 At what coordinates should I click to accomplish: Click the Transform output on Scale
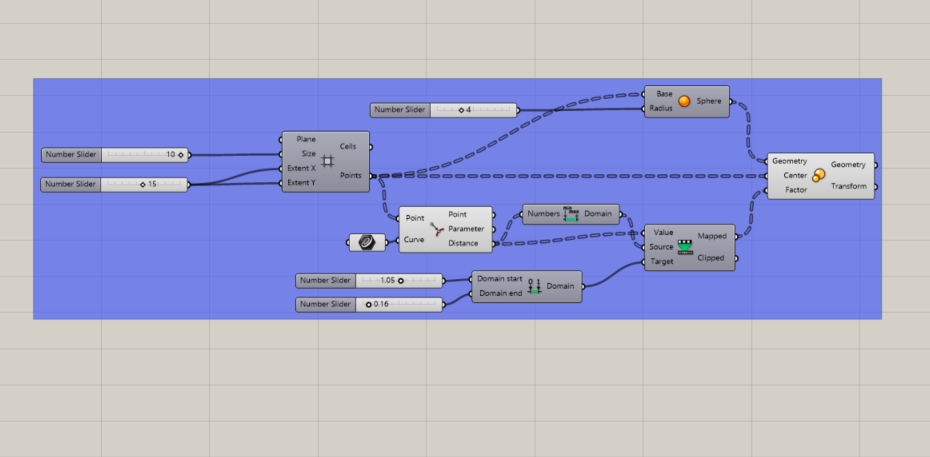(849, 186)
